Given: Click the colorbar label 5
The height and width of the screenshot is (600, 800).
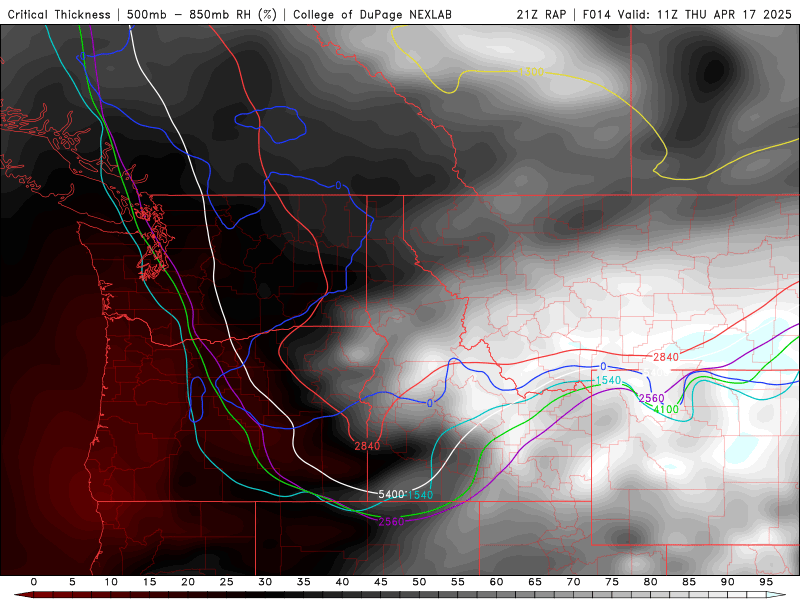Looking at the screenshot, I should click(x=72, y=582).
